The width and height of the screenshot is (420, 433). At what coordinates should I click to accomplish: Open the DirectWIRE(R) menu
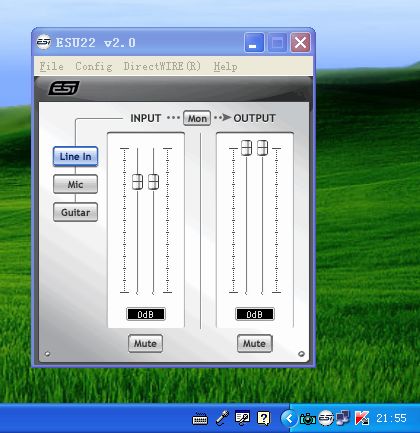pyautogui.click(x=162, y=66)
